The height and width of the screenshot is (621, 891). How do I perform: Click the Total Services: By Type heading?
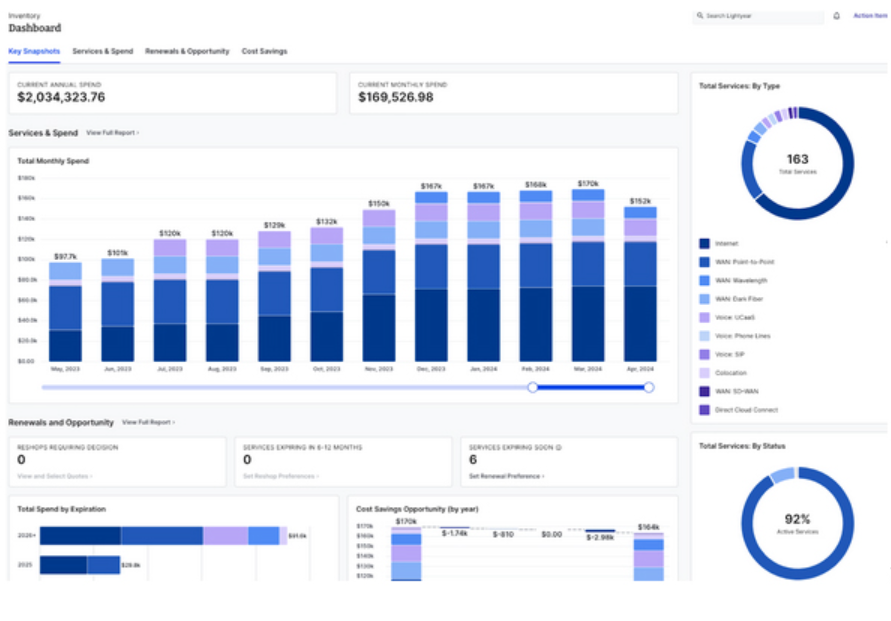tap(739, 86)
